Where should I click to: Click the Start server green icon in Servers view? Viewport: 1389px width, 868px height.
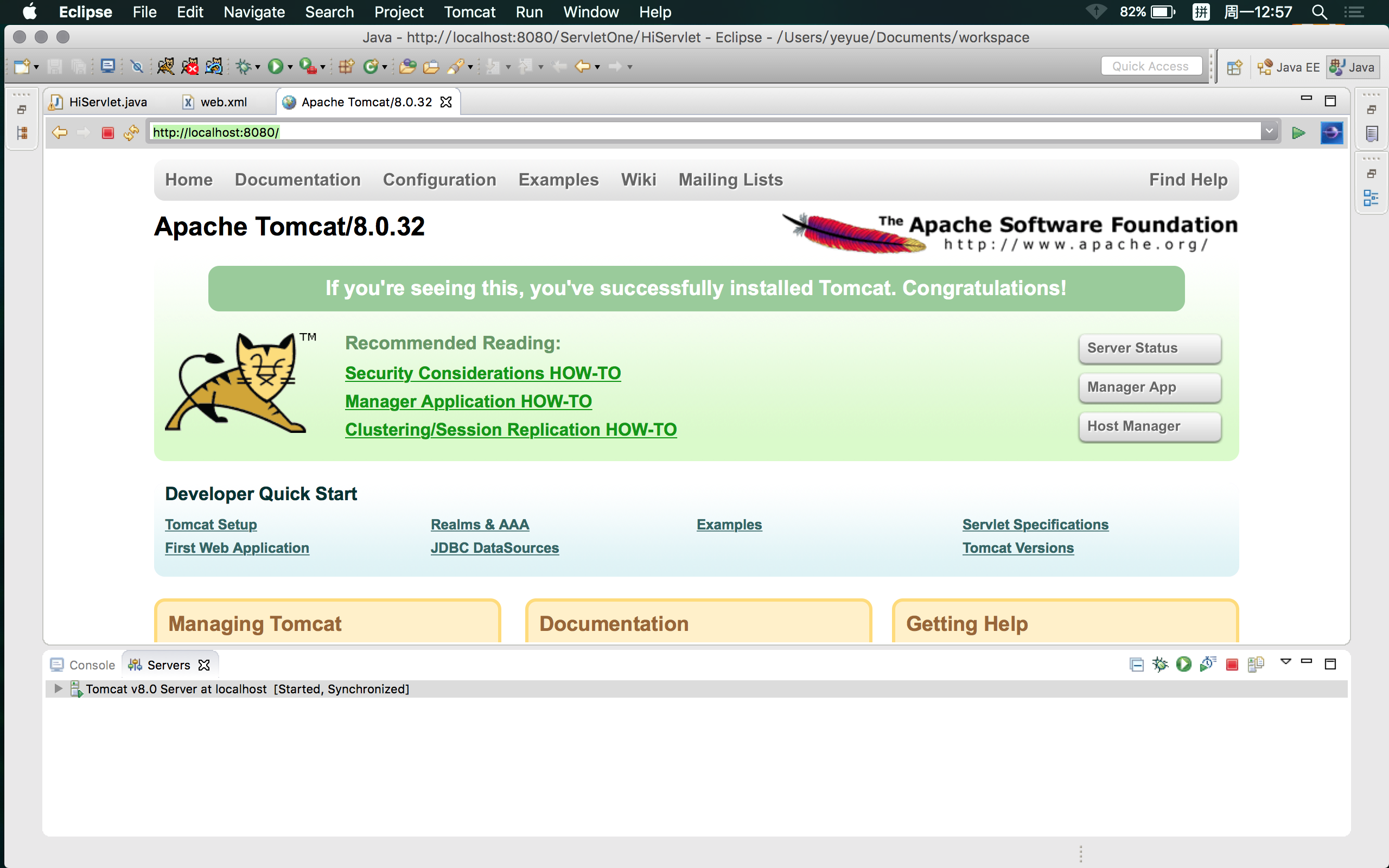click(1183, 664)
